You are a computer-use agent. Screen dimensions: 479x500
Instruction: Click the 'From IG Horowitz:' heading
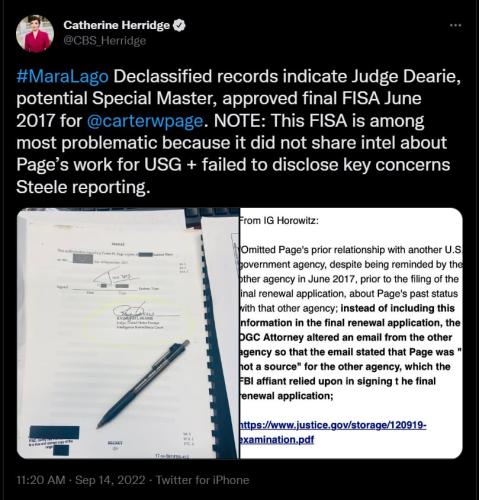[279, 221]
